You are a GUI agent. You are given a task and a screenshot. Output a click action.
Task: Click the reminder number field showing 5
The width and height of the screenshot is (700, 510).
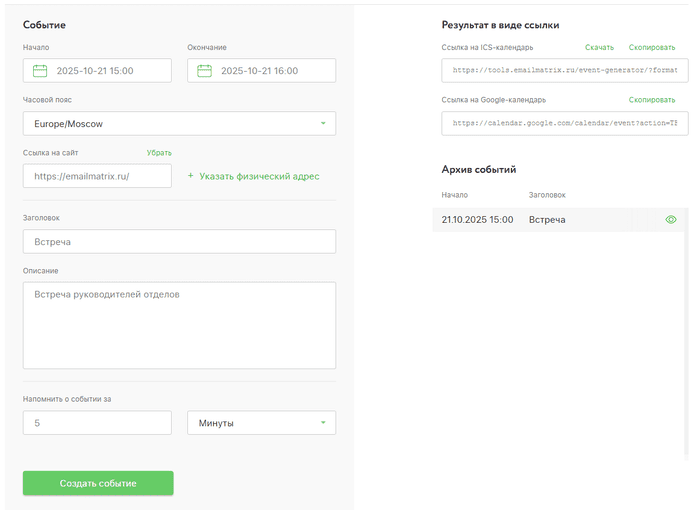pos(97,423)
